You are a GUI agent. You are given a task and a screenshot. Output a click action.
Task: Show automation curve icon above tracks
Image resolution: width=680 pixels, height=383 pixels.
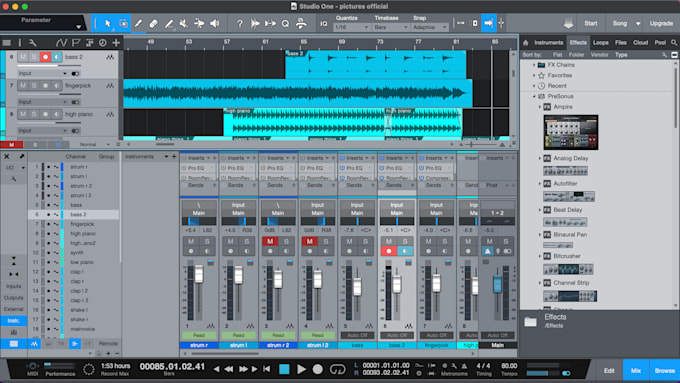click(61, 43)
